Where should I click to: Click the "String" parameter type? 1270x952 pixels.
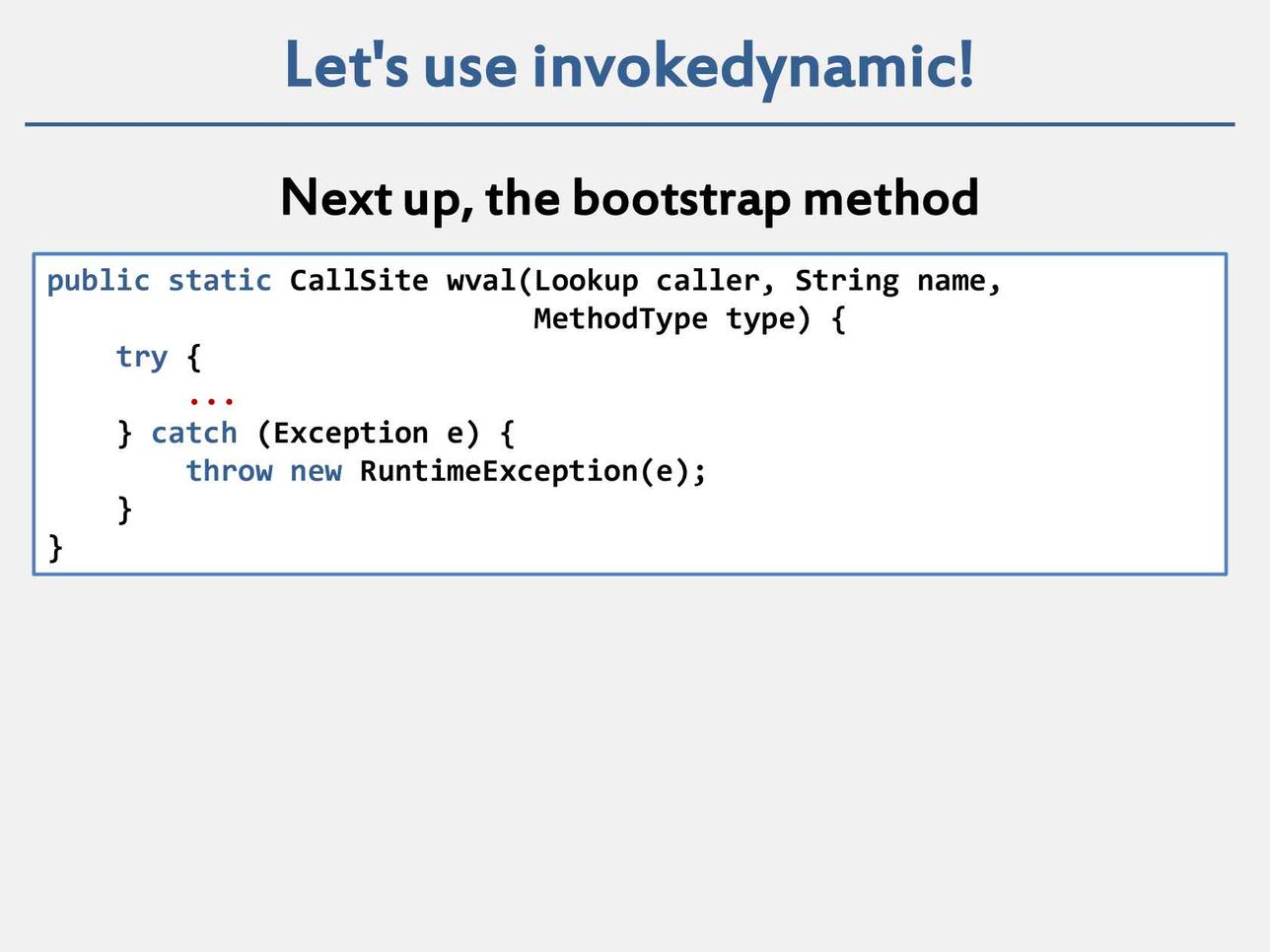click(x=847, y=281)
